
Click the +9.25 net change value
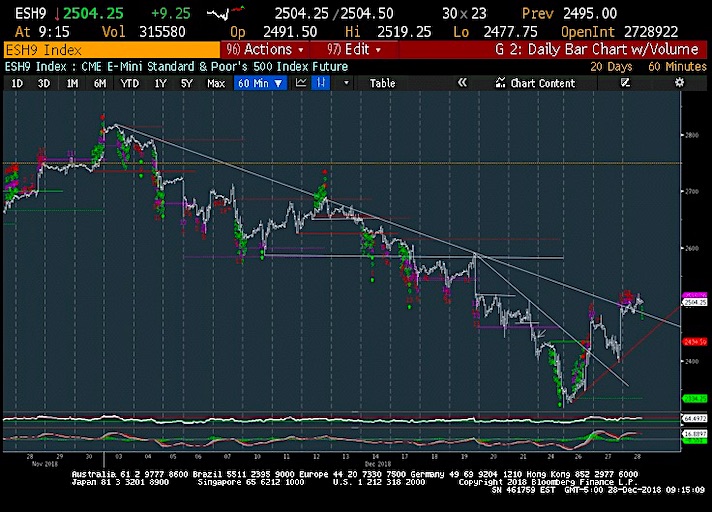pyautogui.click(x=171, y=13)
